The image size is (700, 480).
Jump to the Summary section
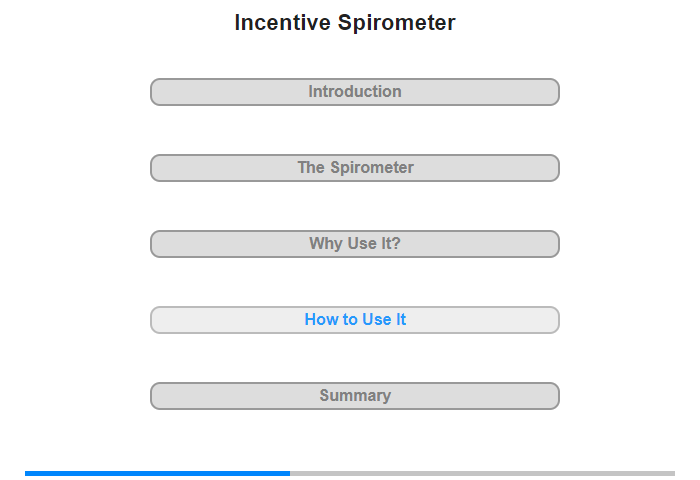point(354,396)
